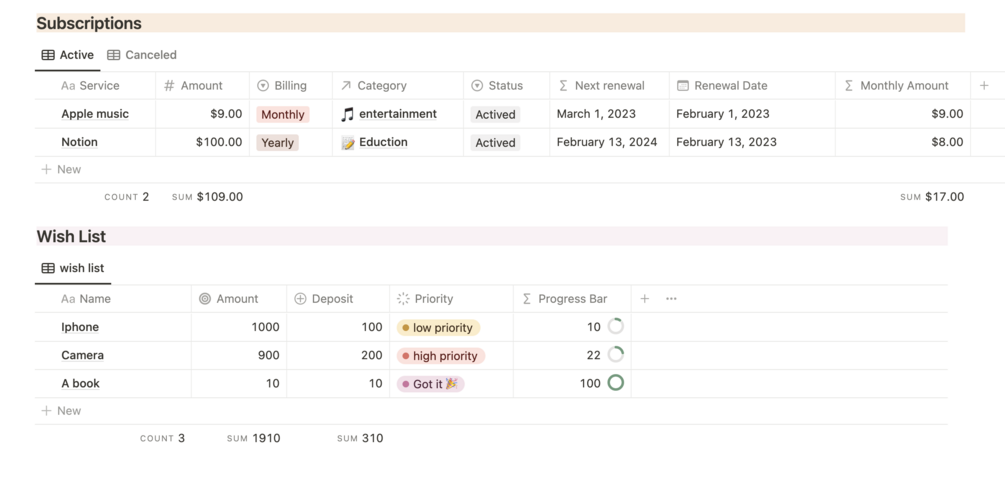Viewport: 1005px width, 477px height.
Task: Click the Amount cell of Camera row
Action: tap(239, 356)
